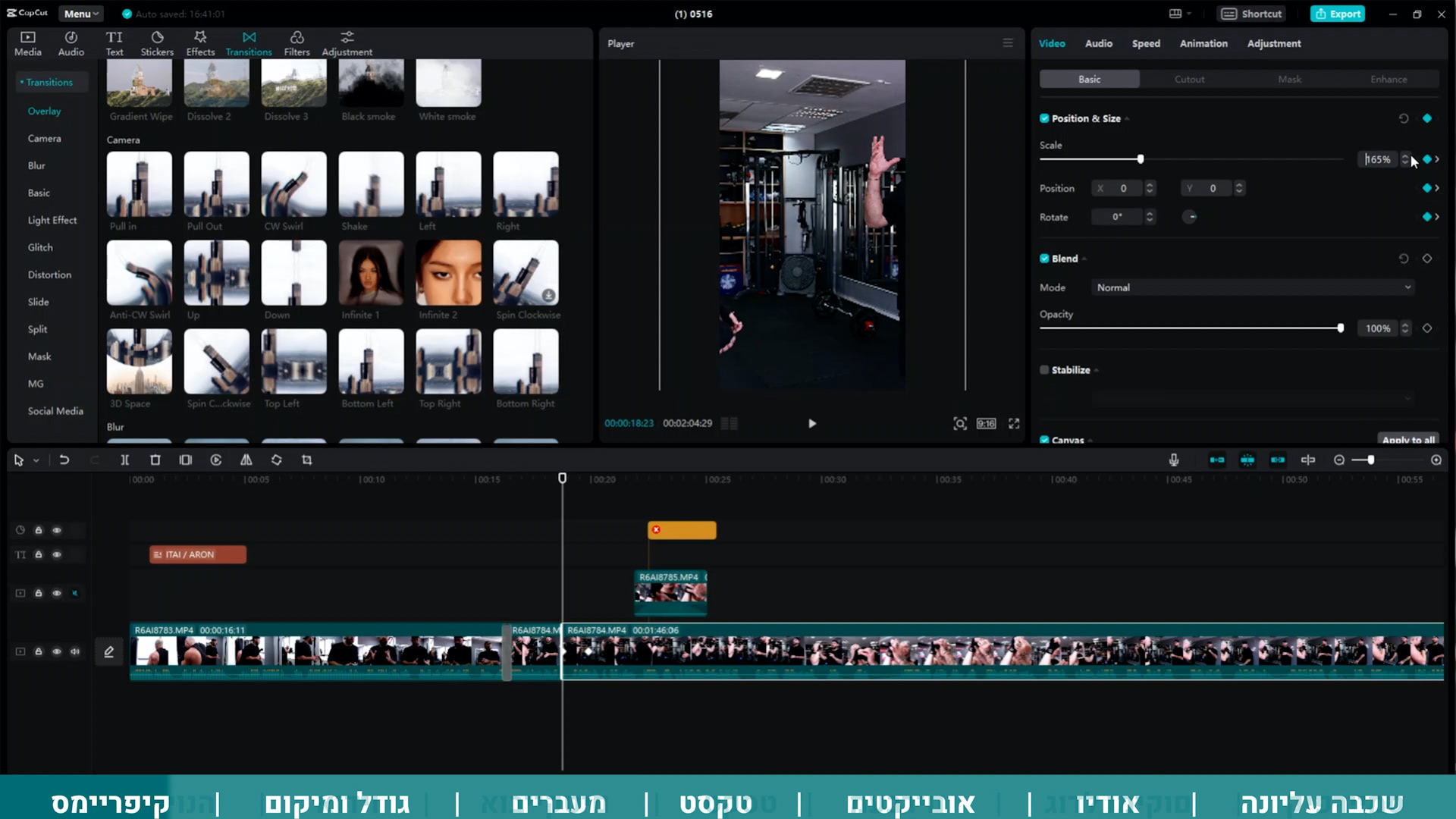Screen dimensions: 1456x819
Task: Click the zoom-out timeline icon
Action: (x=1339, y=460)
